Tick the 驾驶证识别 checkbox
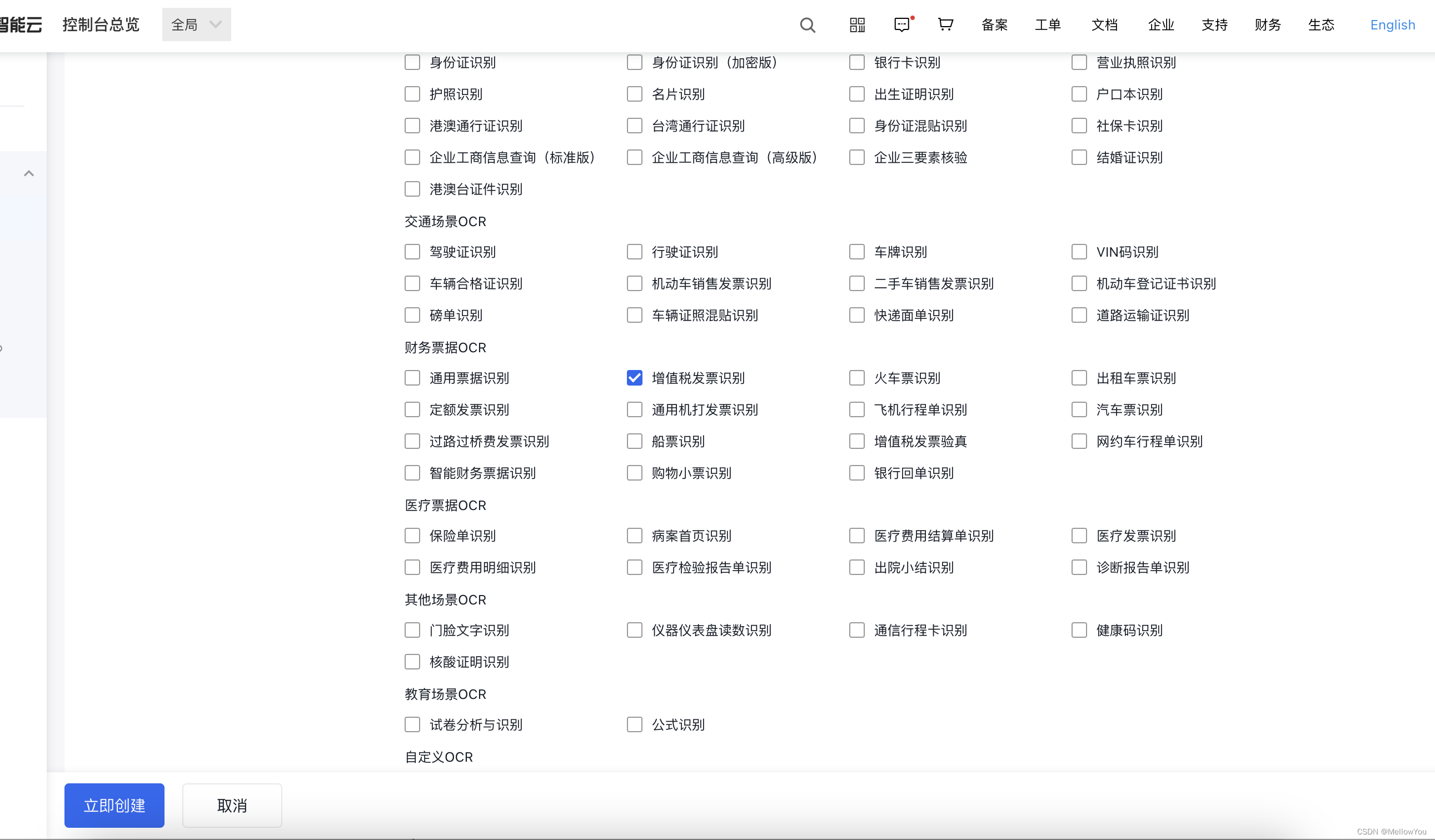The width and height of the screenshot is (1435, 840). point(412,252)
